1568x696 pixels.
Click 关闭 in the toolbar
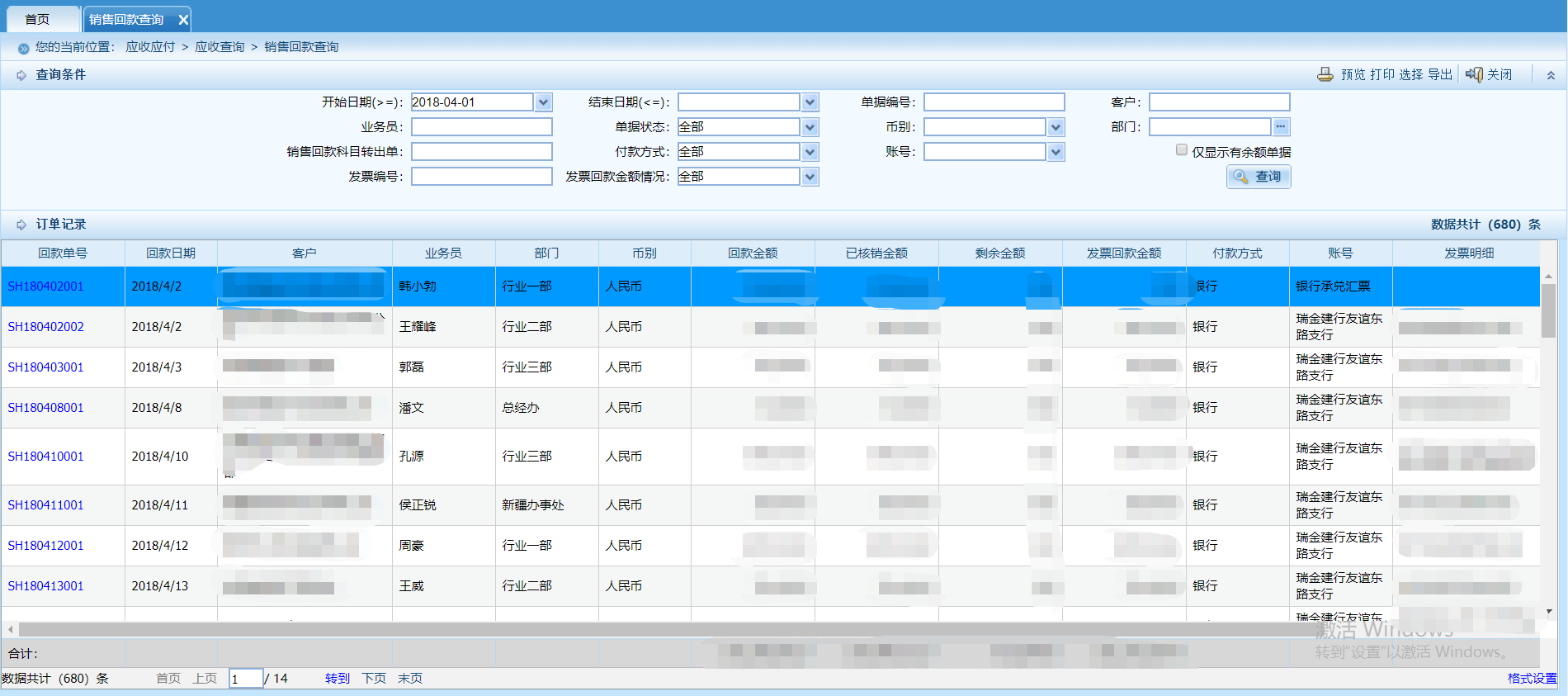[1500, 74]
